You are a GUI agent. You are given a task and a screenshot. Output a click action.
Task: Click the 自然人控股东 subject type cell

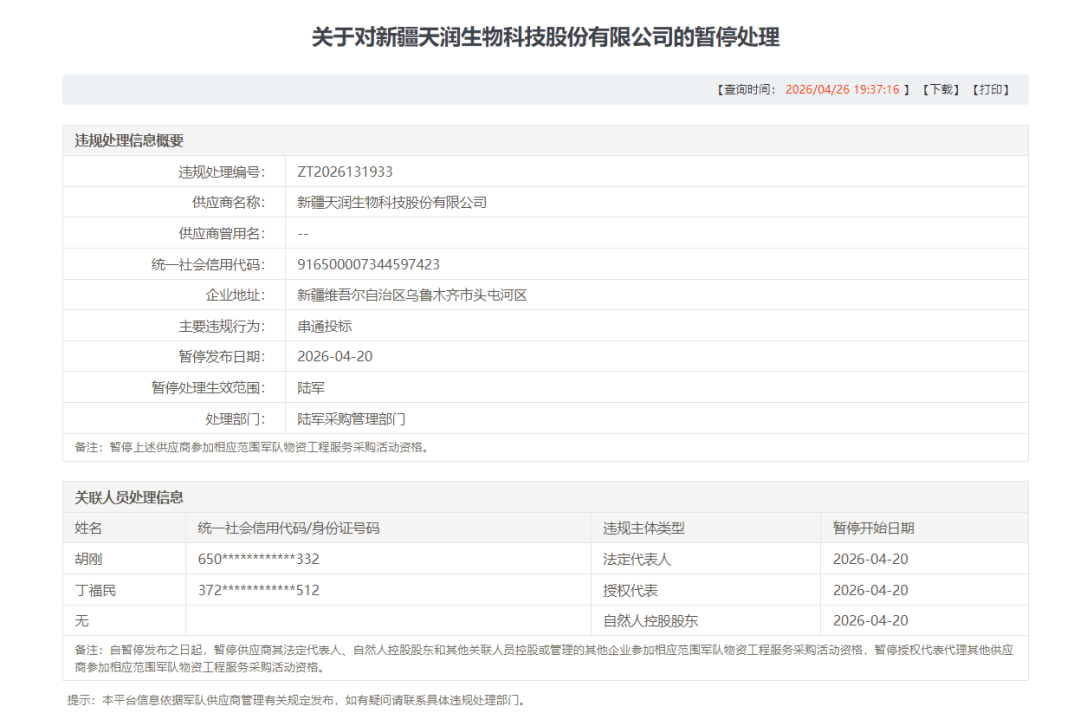[x=650, y=621]
